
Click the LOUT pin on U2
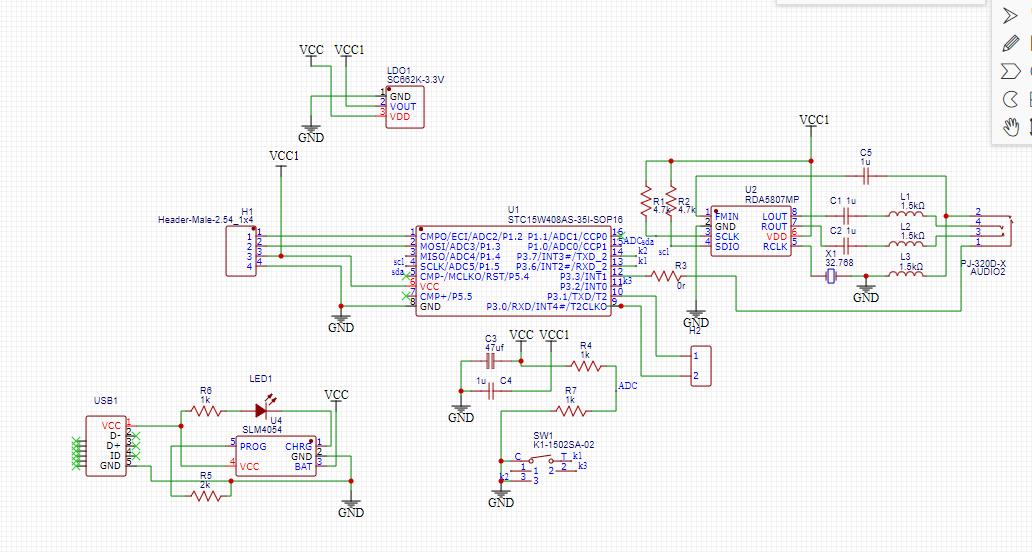(x=775, y=216)
